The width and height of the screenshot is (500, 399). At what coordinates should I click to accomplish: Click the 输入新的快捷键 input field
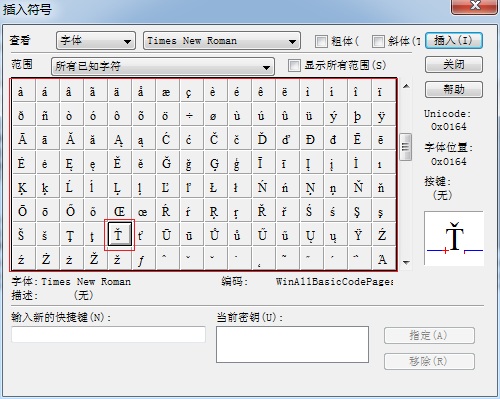(108, 334)
